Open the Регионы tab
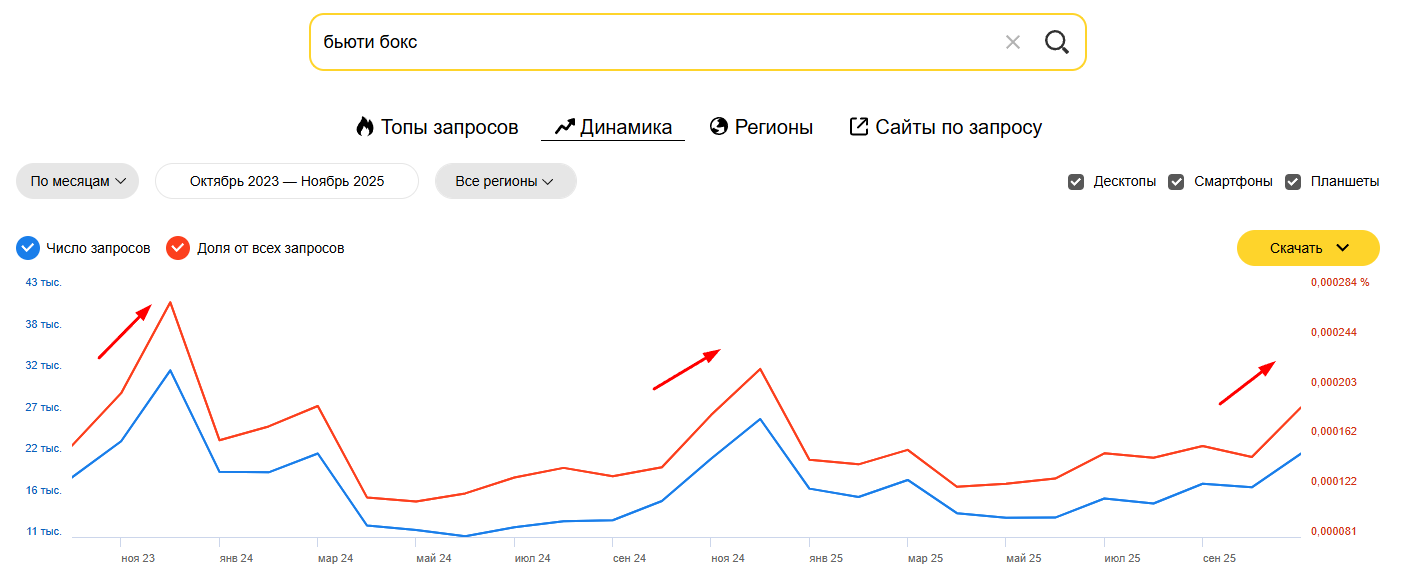Image resolution: width=1401 pixels, height=586 pixels. (x=773, y=127)
